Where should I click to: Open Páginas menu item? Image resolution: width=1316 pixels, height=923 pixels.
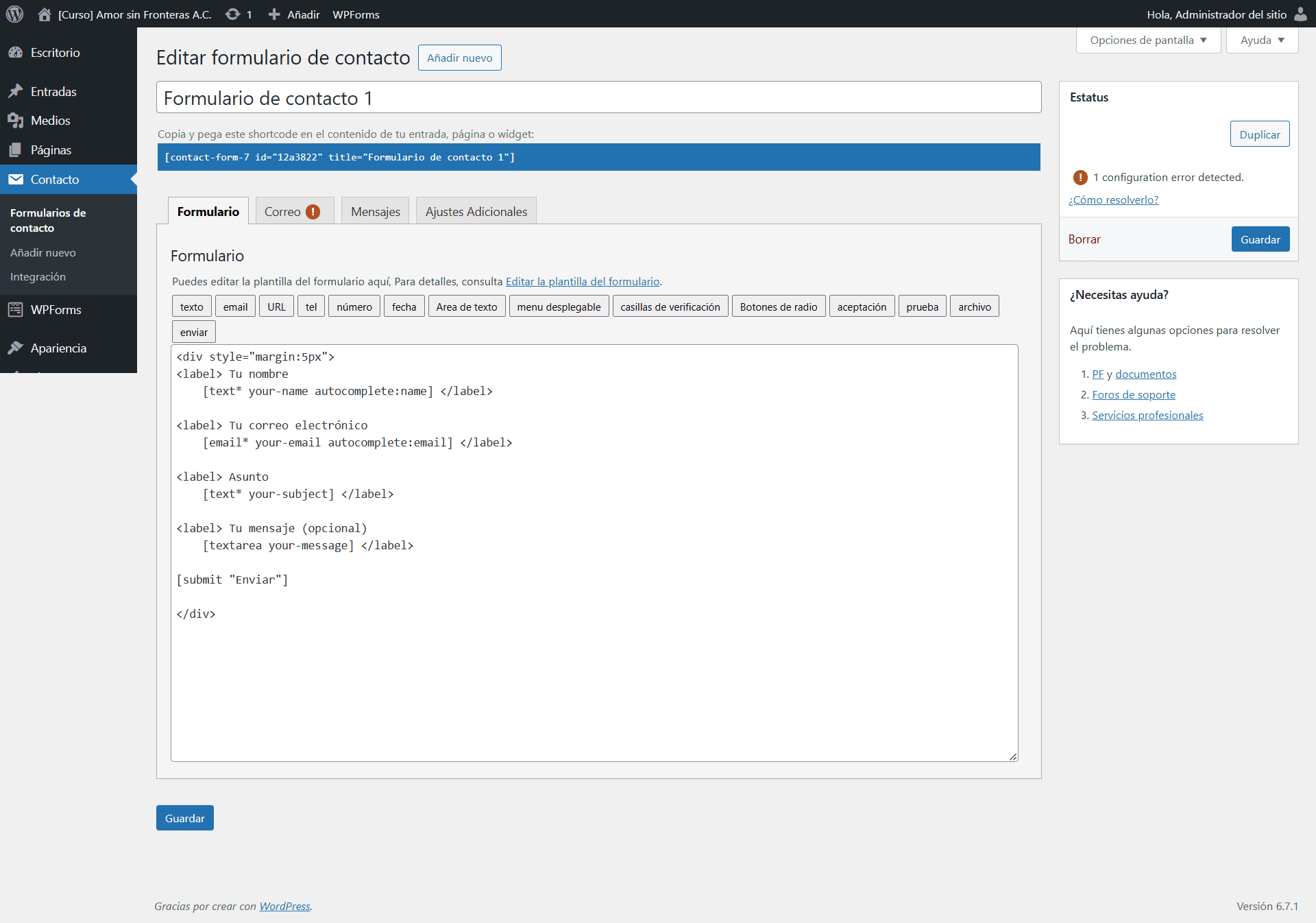[51, 150]
